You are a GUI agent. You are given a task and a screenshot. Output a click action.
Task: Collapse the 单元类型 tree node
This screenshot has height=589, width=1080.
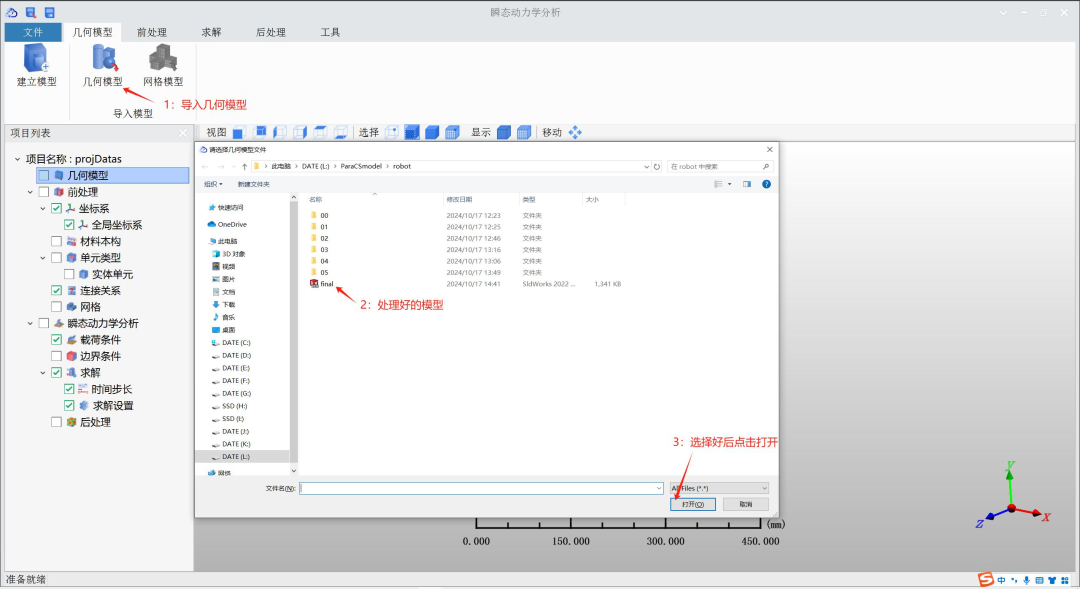(x=43, y=258)
